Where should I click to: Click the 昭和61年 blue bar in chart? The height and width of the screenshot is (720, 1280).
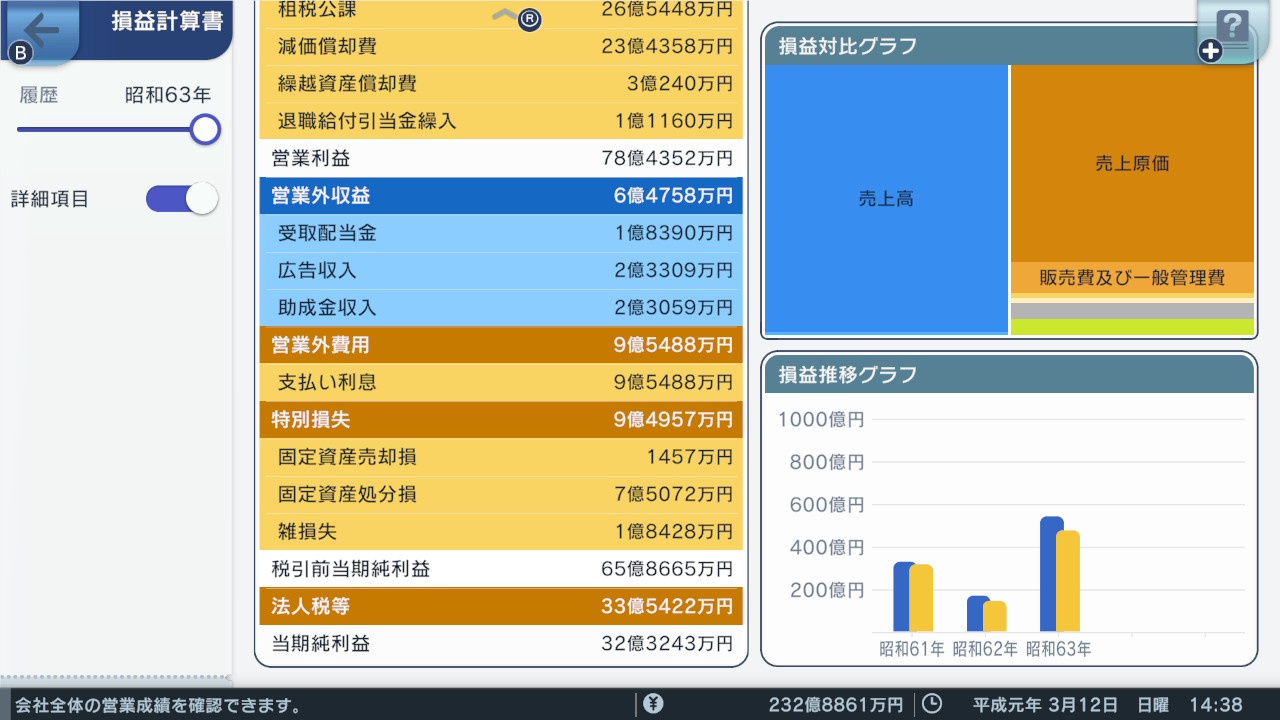click(904, 597)
